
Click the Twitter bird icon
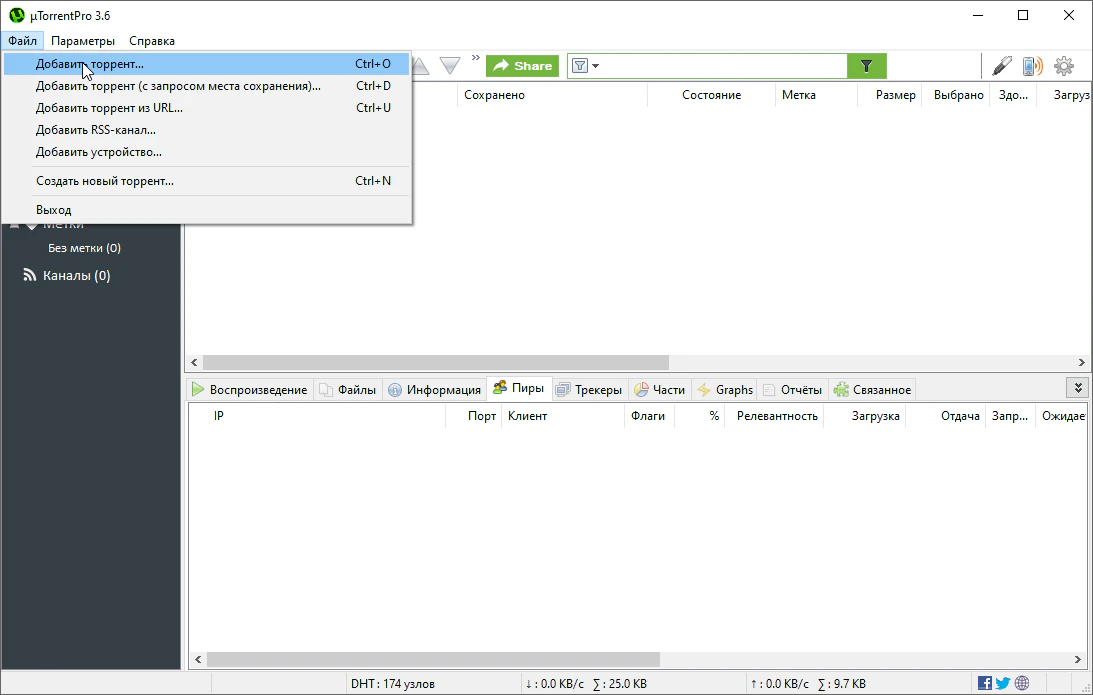(1003, 684)
